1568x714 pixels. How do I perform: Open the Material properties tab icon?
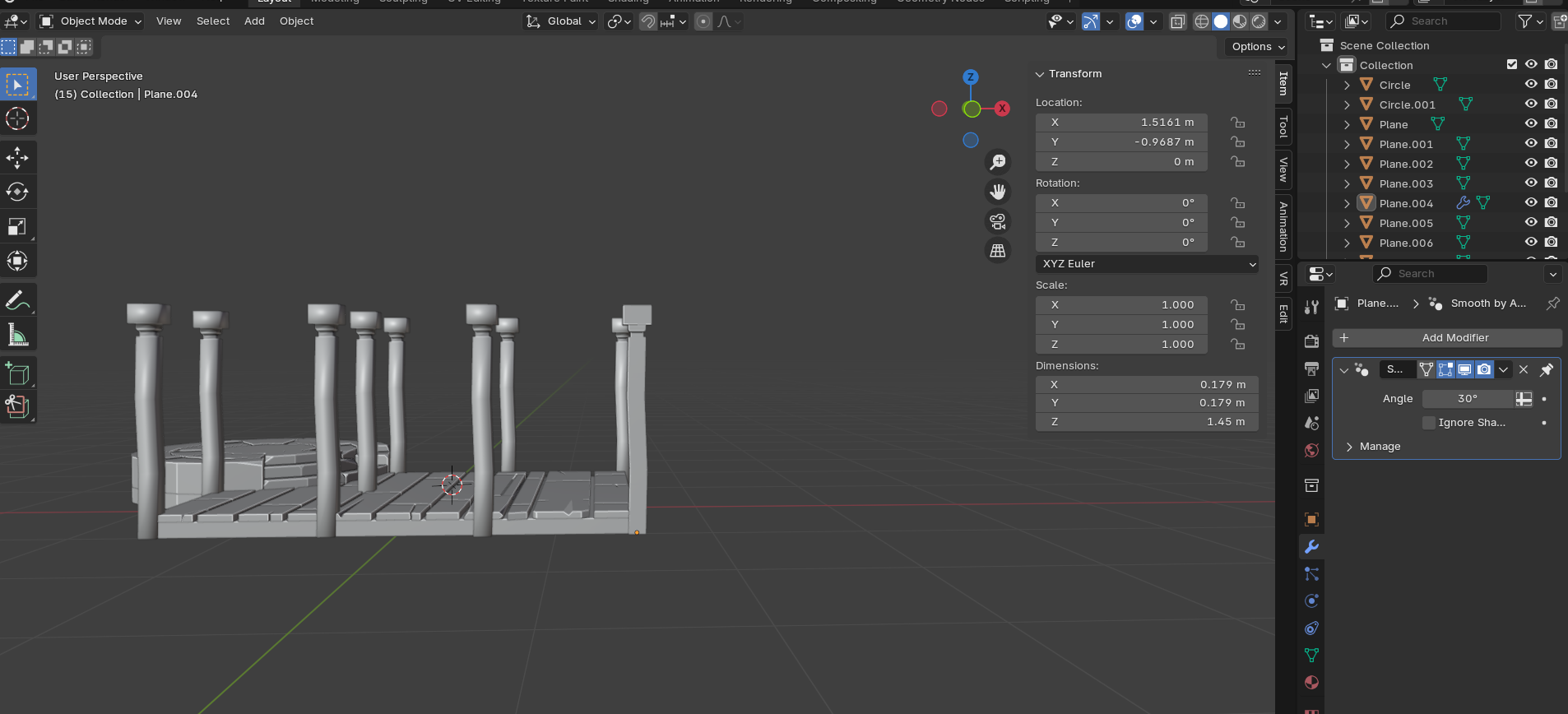point(1311,682)
